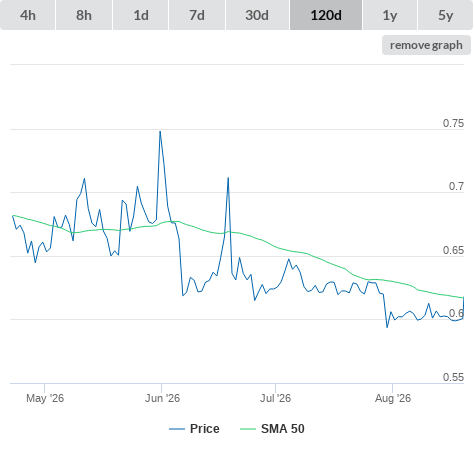
Task: Click the remove graph button
Action: click(426, 45)
